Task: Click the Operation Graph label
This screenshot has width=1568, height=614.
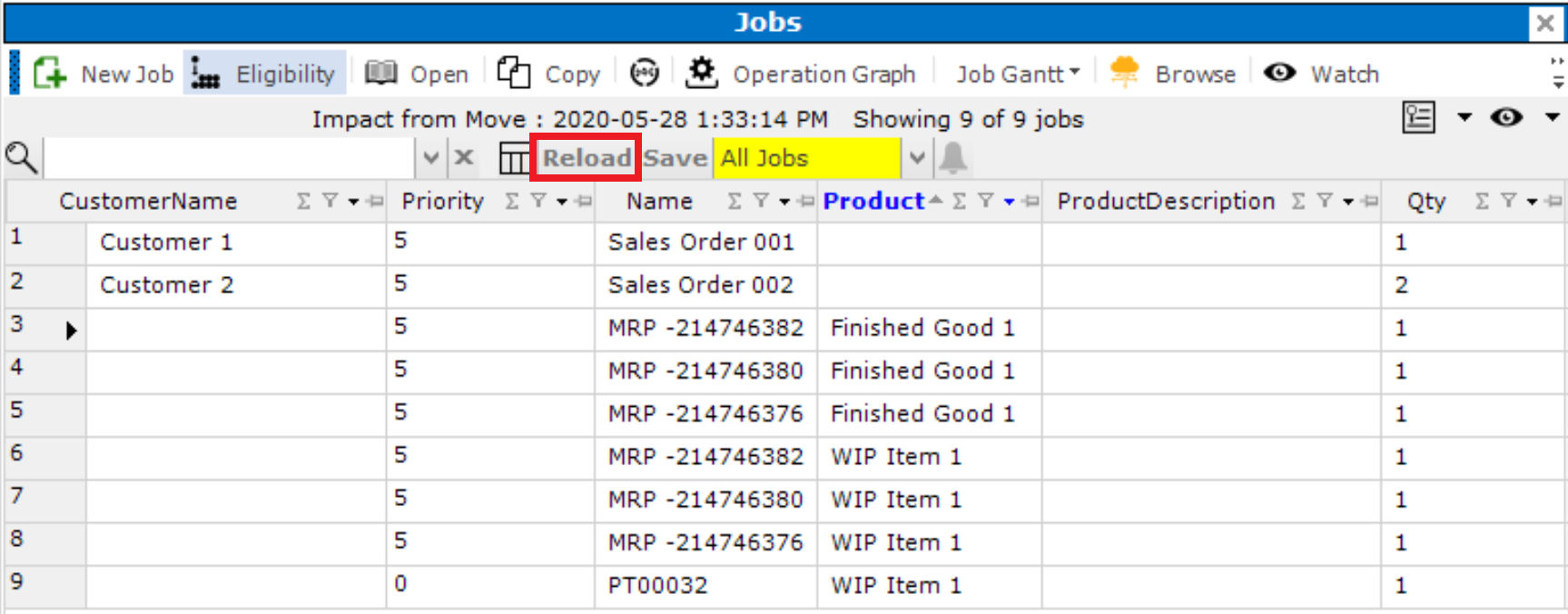Action: pos(824,74)
